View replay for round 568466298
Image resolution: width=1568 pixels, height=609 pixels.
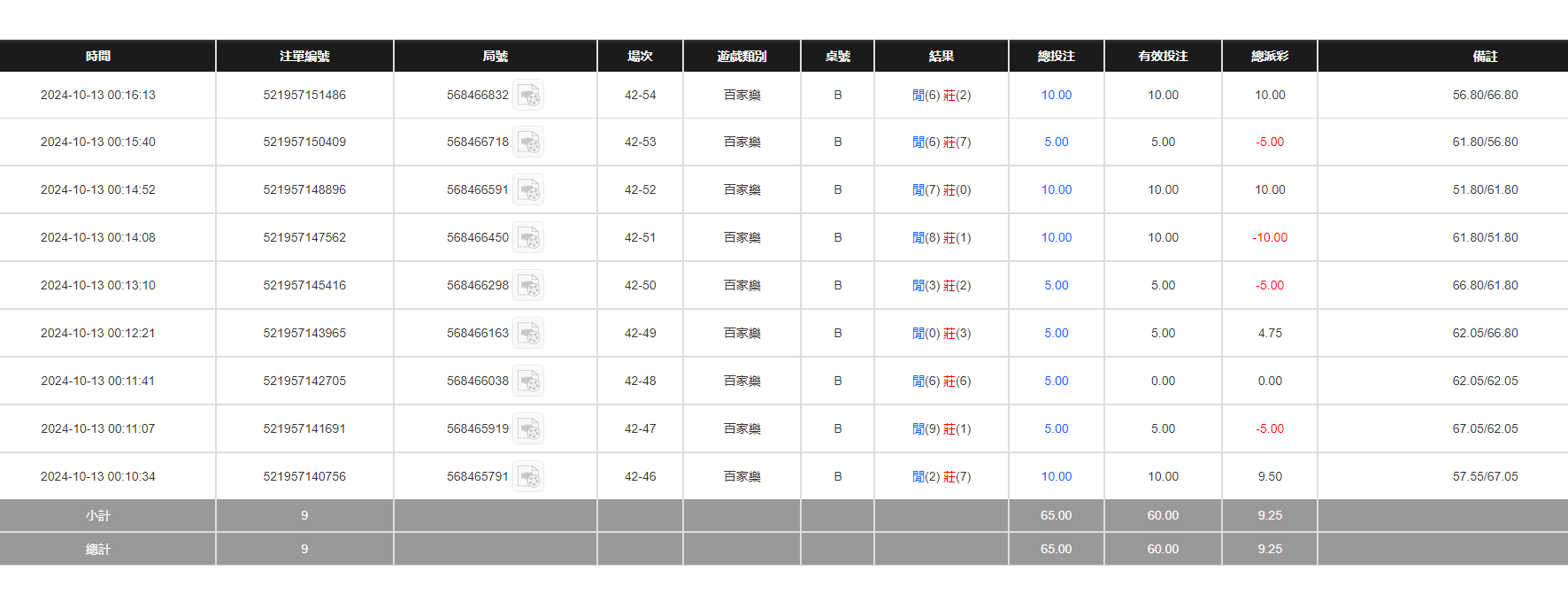[x=528, y=286]
